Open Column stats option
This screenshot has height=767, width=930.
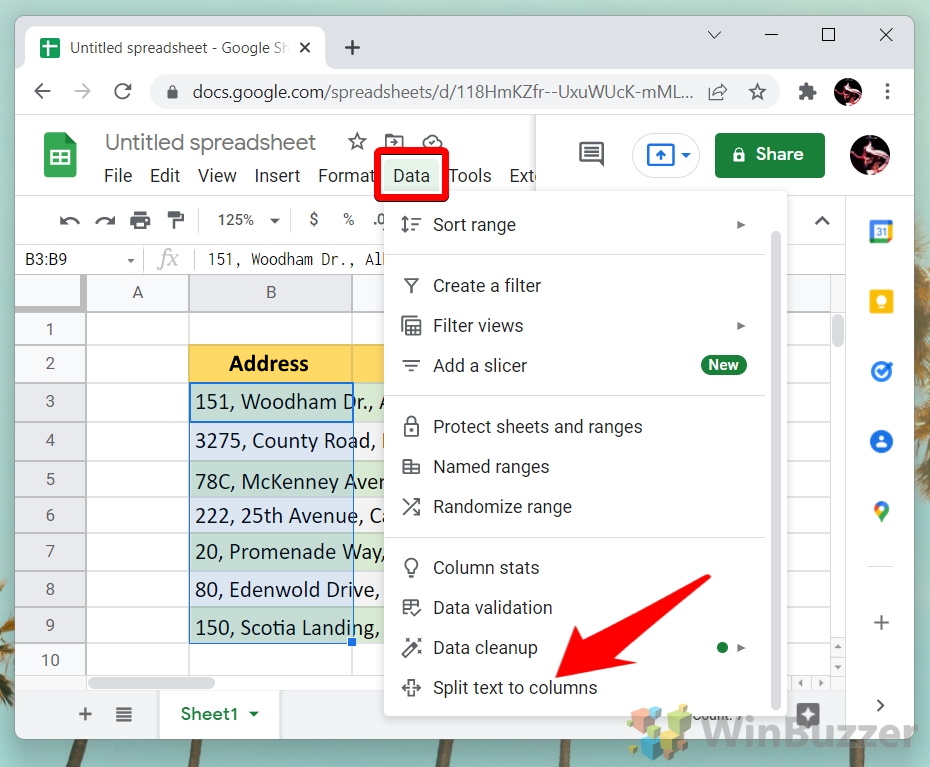(574, 568)
